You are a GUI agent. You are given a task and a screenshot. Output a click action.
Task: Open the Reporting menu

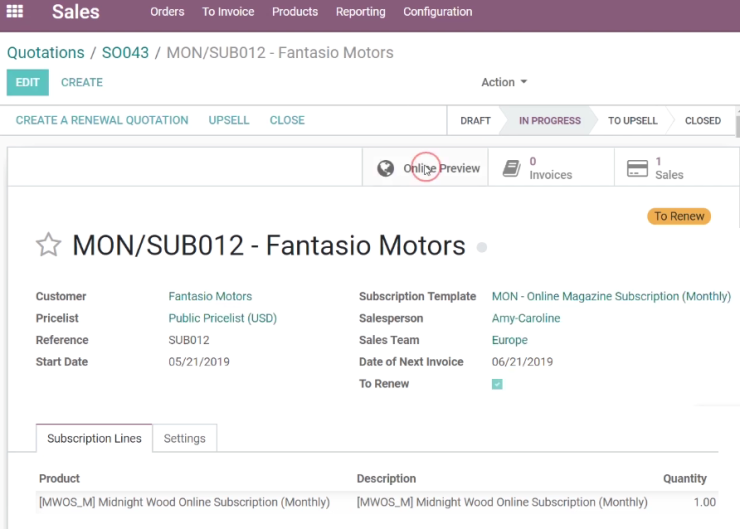pyautogui.click(x=361, y=12)
